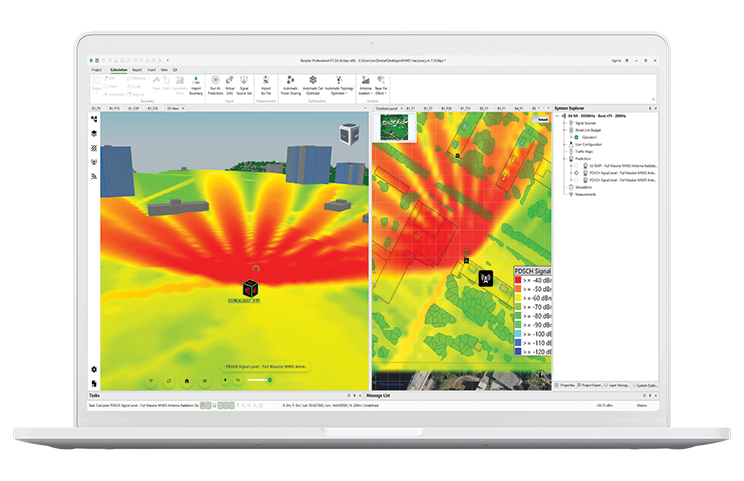Click the swap arrows button in 3D controls
The height and width of the screenshot is (481, 744).
(x=168, y=380)
